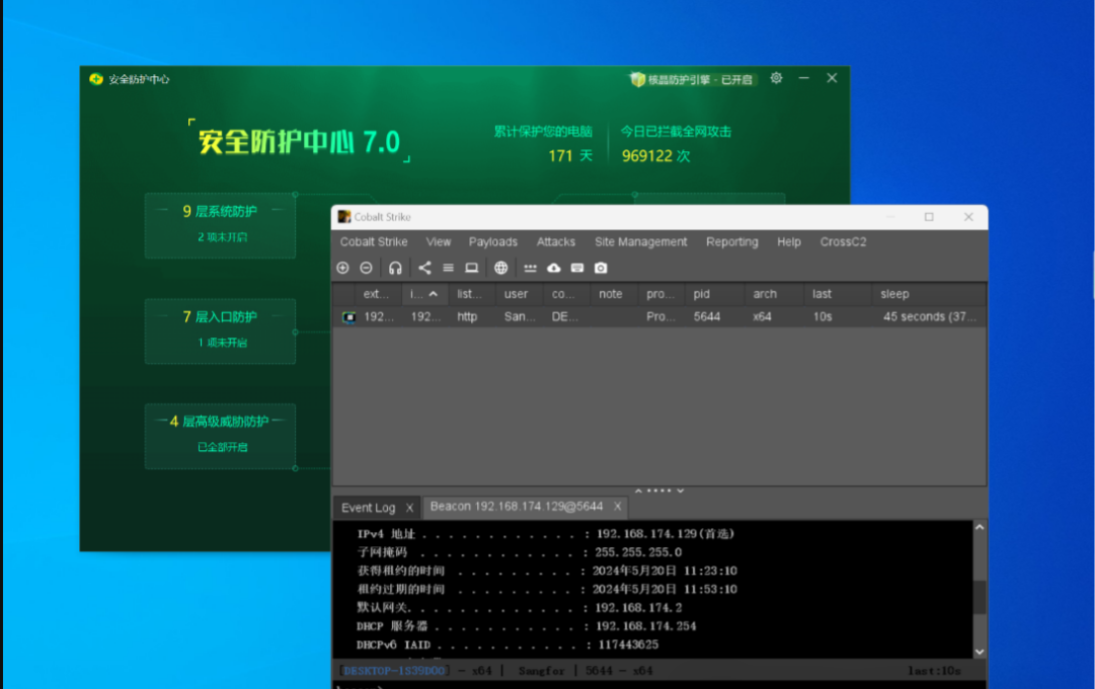Open 4 层高级威胁防护 panel

220,436
